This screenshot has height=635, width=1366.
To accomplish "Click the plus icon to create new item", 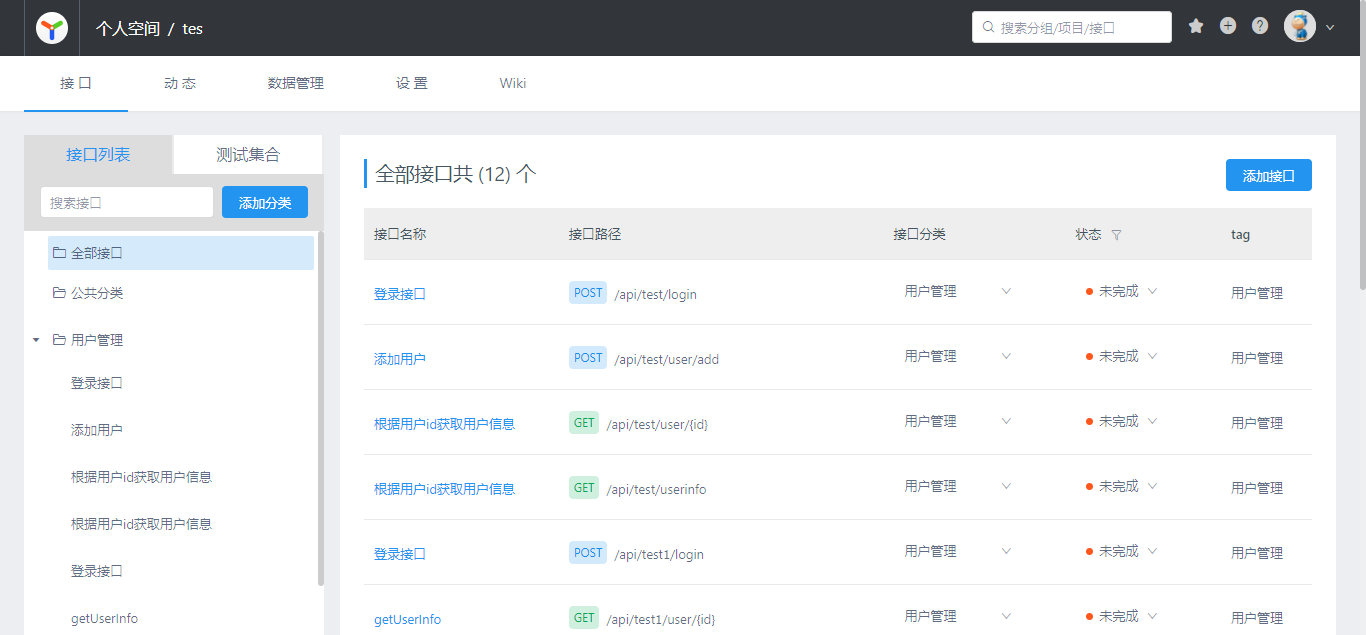I will 1228,25.
